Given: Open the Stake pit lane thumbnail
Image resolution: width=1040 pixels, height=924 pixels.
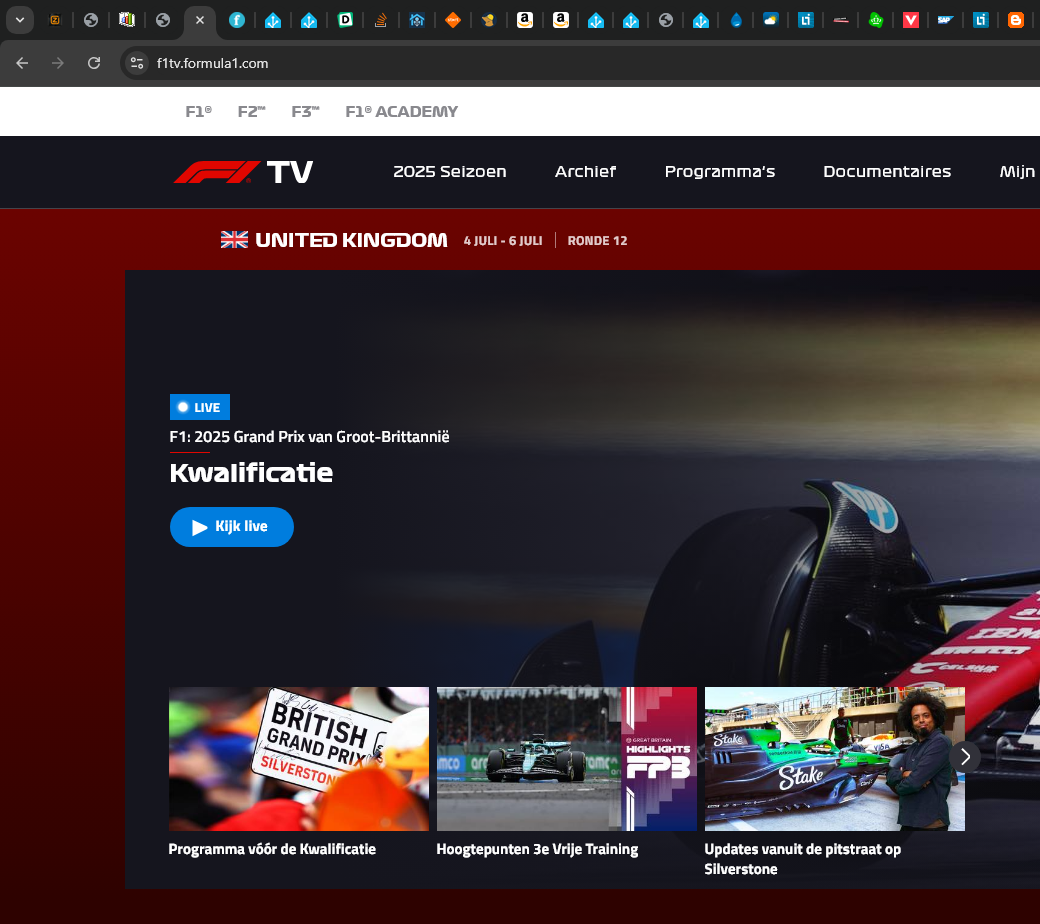Looking at the screenshot, I should 834,759.
